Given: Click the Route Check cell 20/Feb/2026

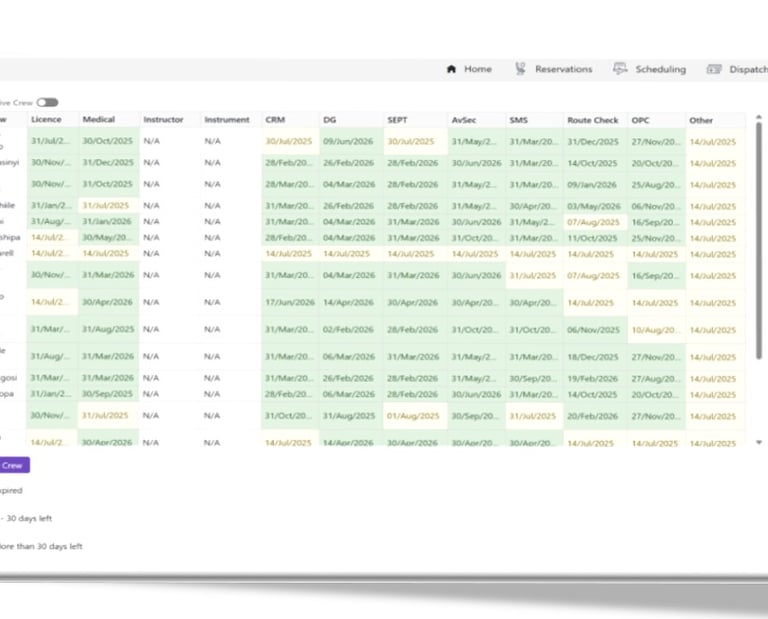Looking at the screenshot, I should (x=593, y=416).
